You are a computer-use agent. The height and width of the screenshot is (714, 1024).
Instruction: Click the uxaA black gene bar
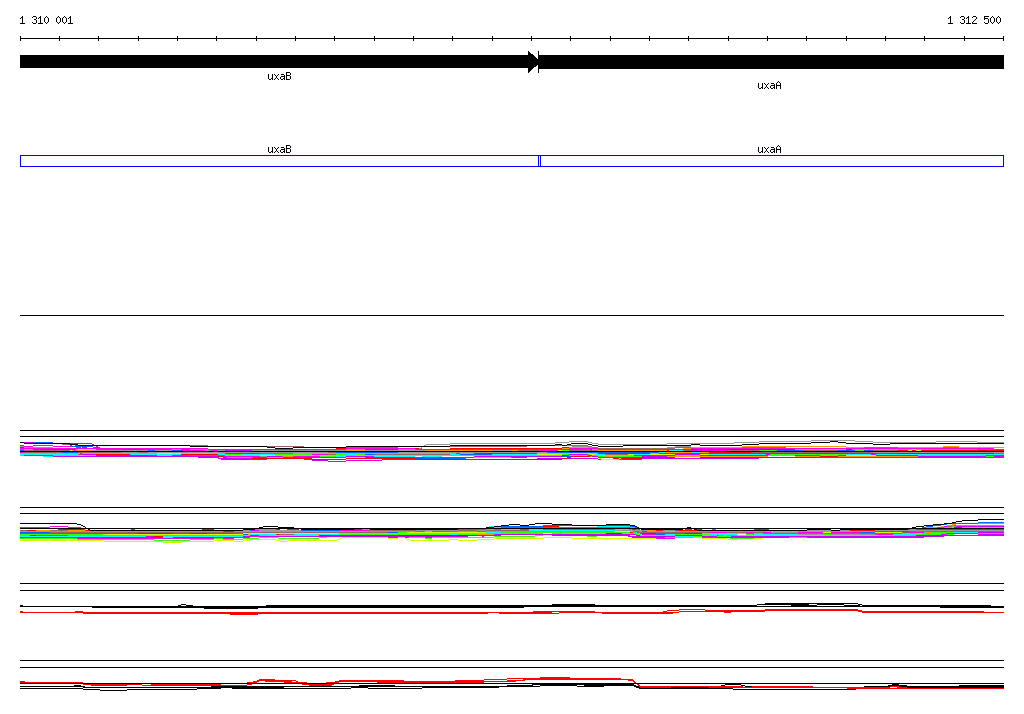coord(771,62)
